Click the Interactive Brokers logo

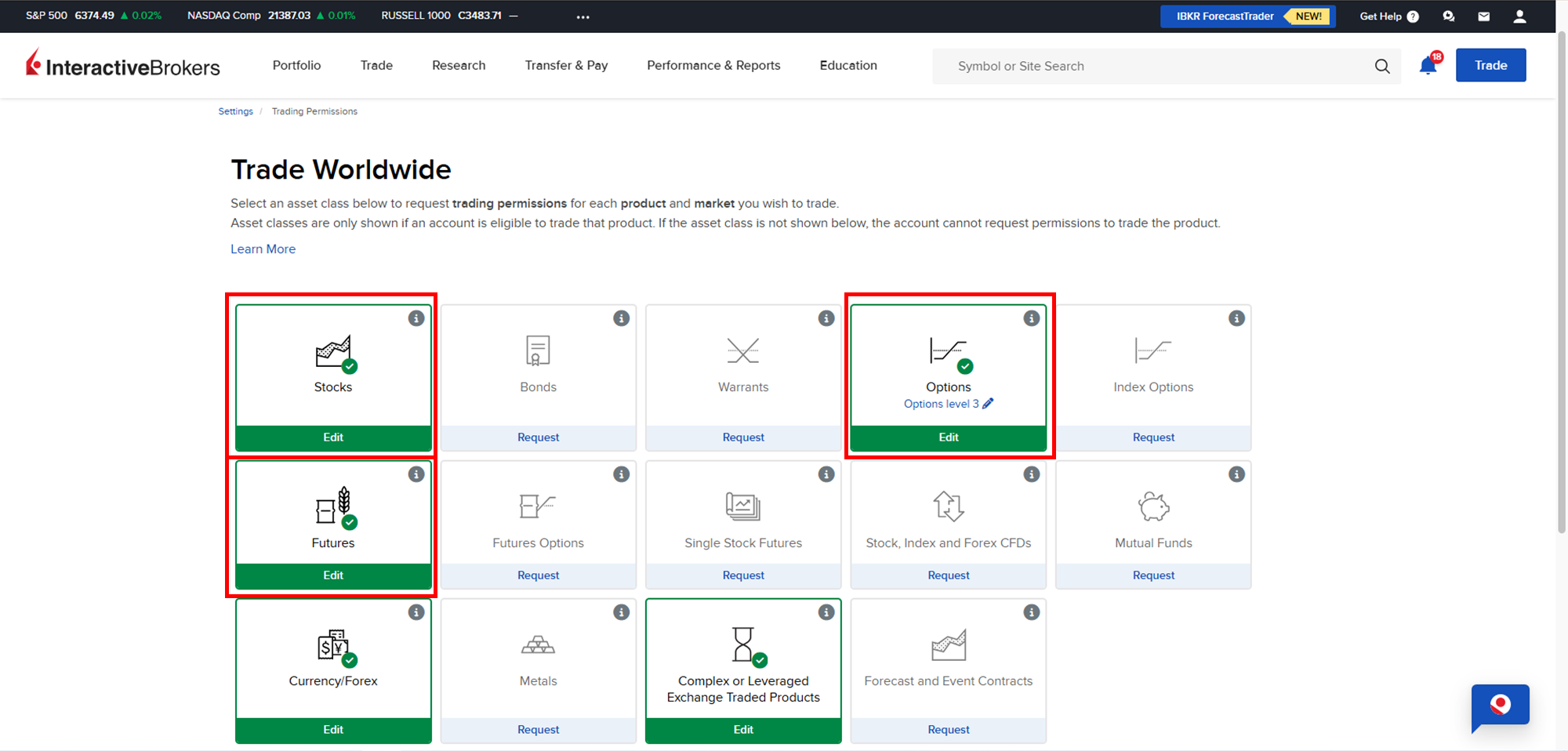[123, 65]
